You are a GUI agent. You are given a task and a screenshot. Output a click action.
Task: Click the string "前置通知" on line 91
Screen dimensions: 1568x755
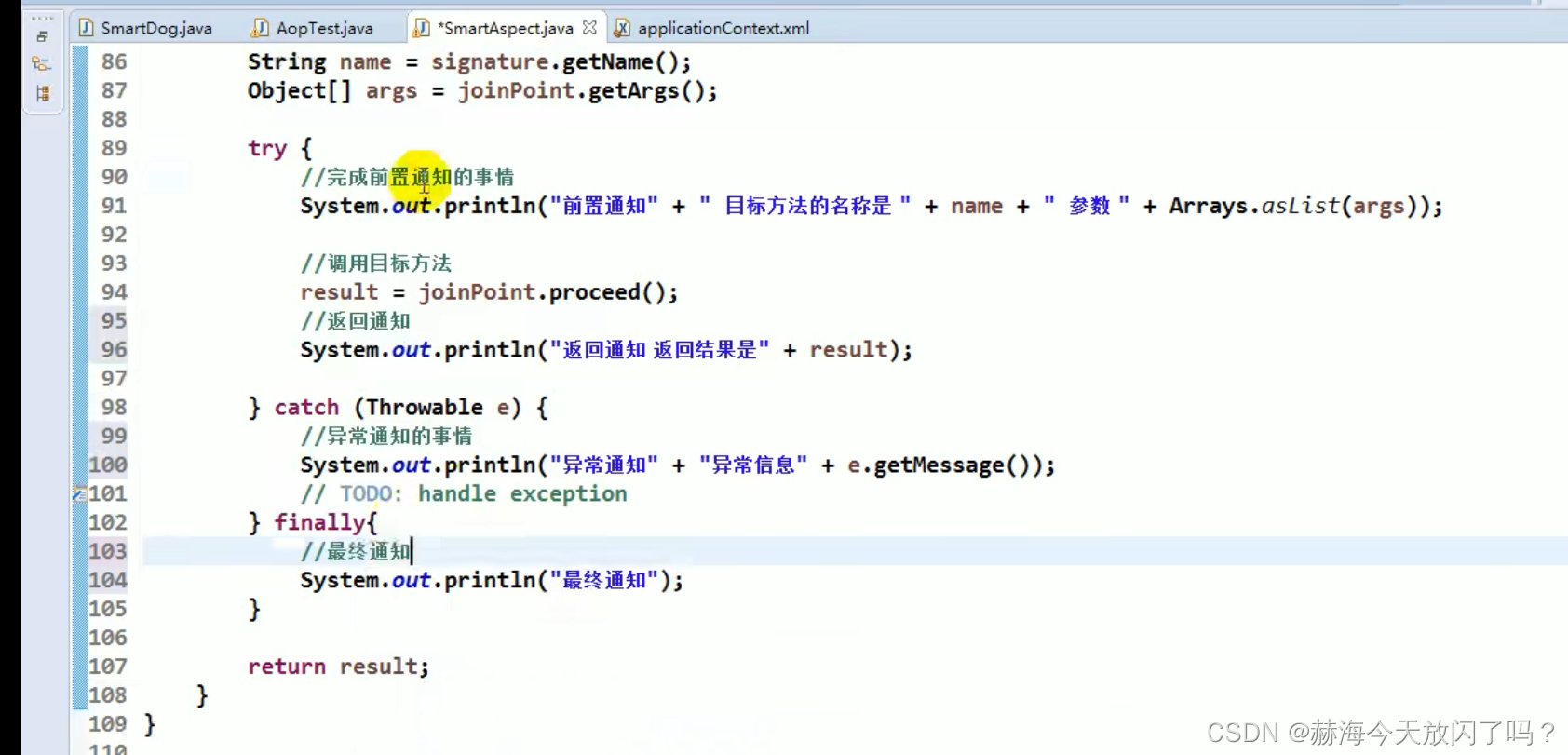[603, 206]
